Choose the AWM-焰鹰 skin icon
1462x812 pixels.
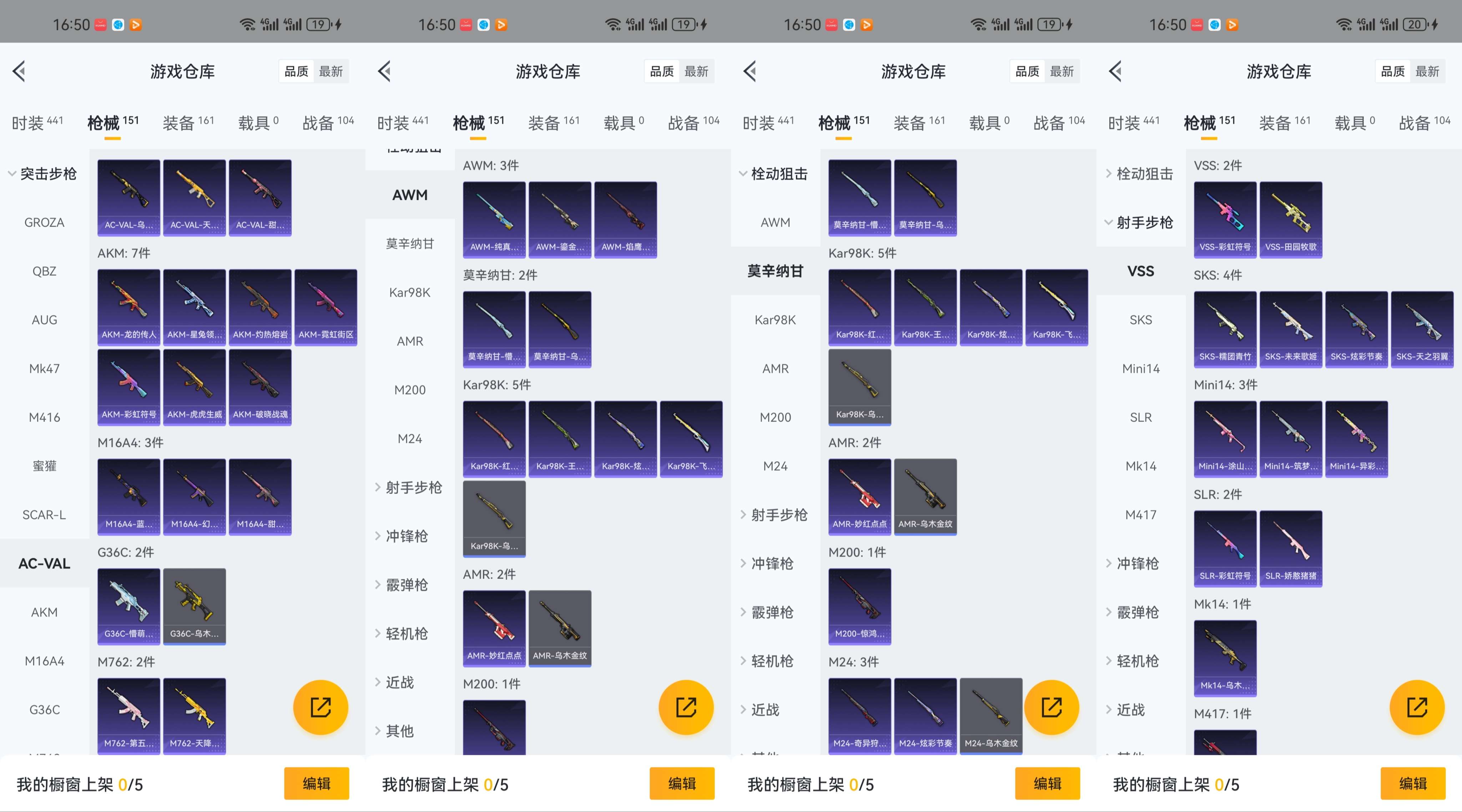[x=625, y=220]
